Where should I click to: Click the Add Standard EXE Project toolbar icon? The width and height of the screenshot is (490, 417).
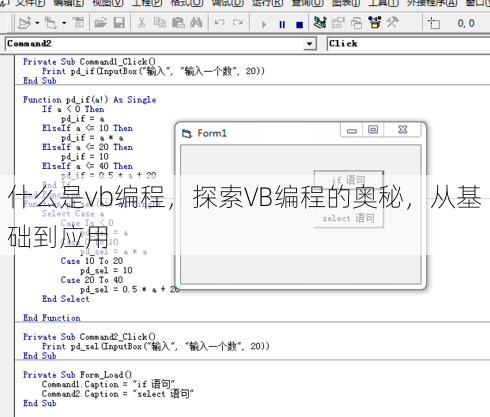pos(24,23)
